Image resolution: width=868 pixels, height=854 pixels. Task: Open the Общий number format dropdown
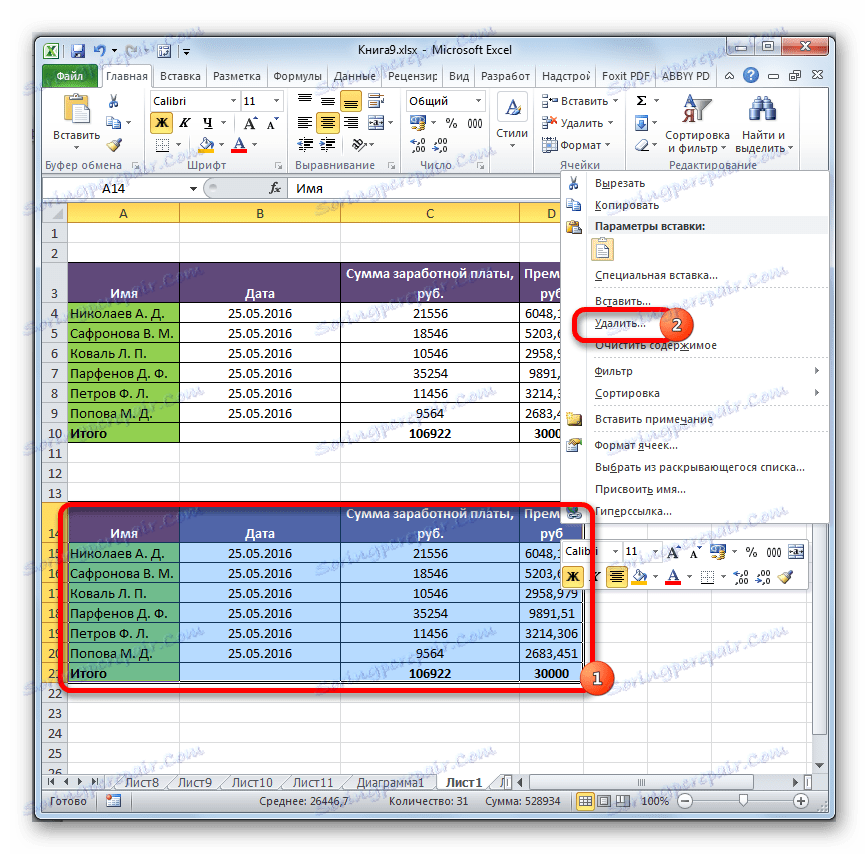pyautogui.click(x=478, y=101)
